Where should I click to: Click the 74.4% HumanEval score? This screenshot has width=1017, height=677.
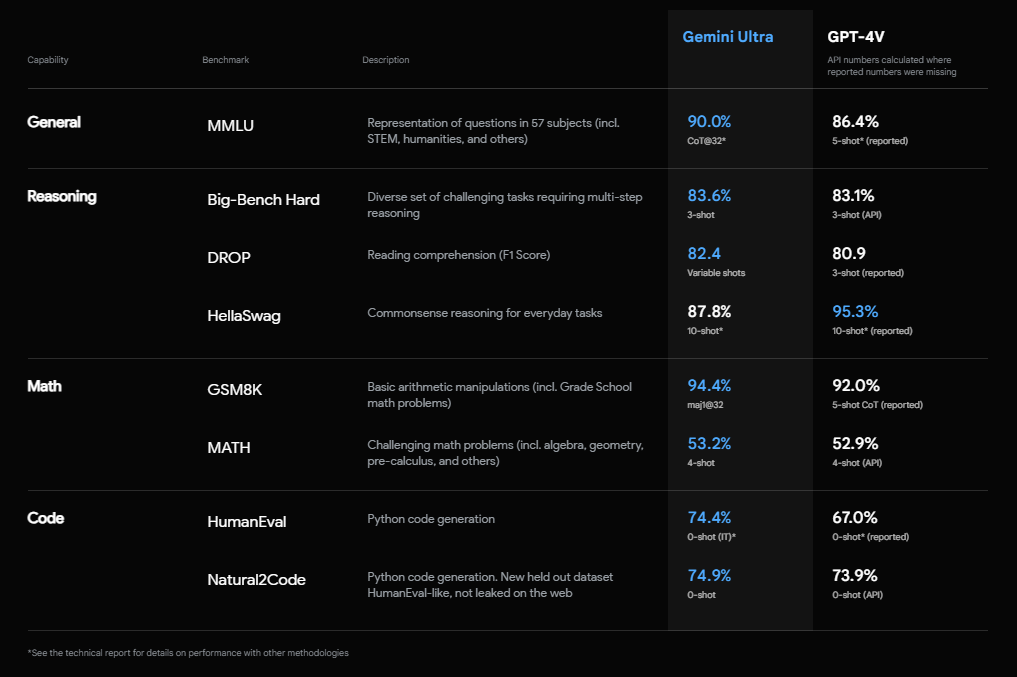[709, 517]
